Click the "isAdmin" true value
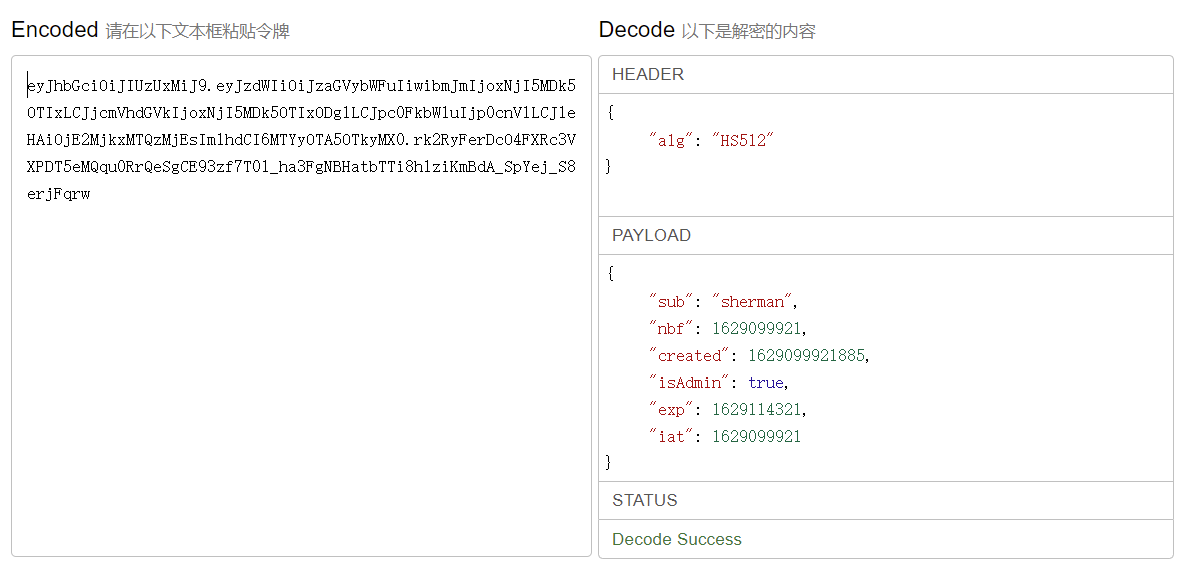Viewport: 1197px width, 570px height. coord(766,382)
